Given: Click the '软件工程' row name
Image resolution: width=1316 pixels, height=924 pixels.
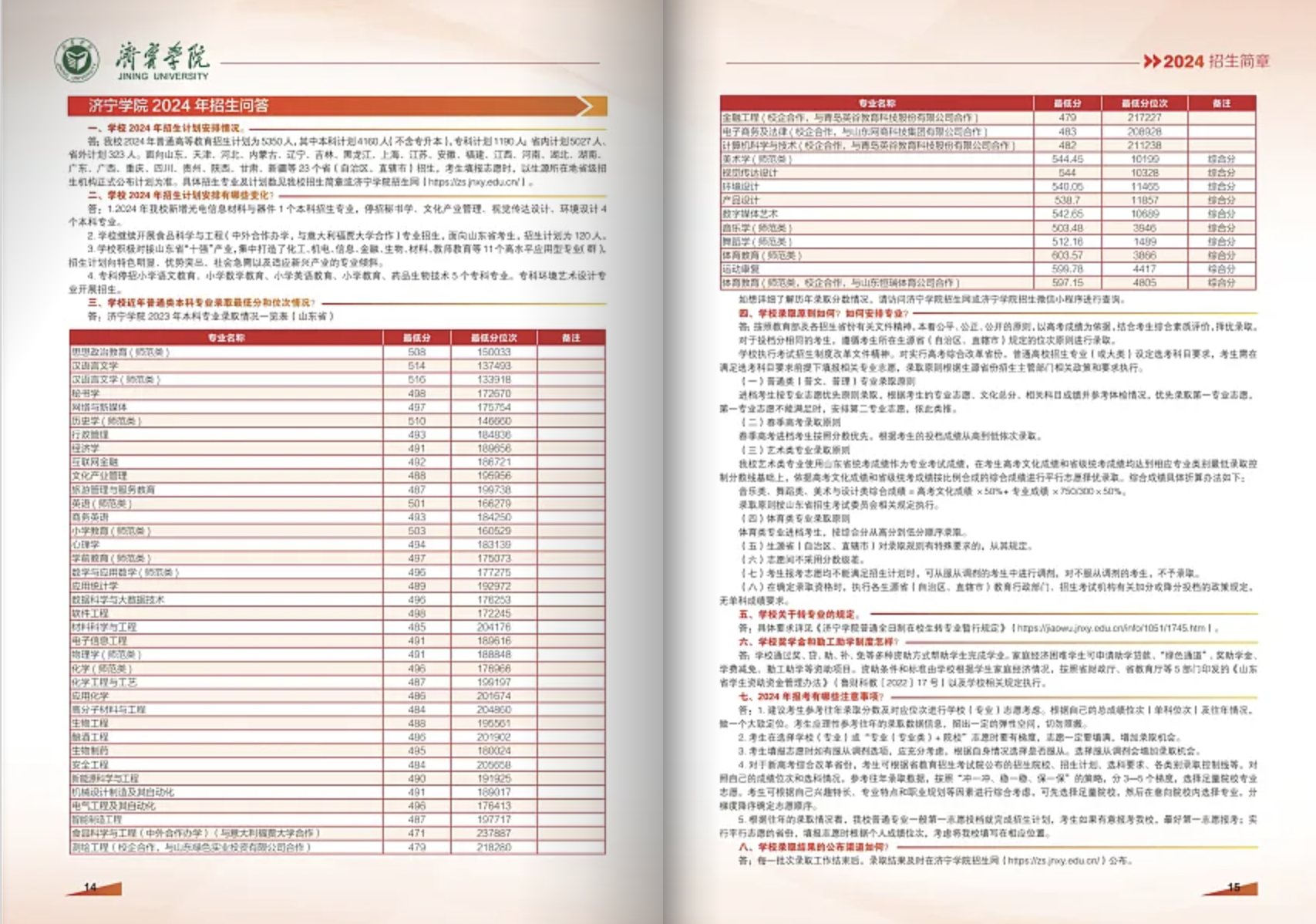Looking at the screenshot, I should pos(90,614).
